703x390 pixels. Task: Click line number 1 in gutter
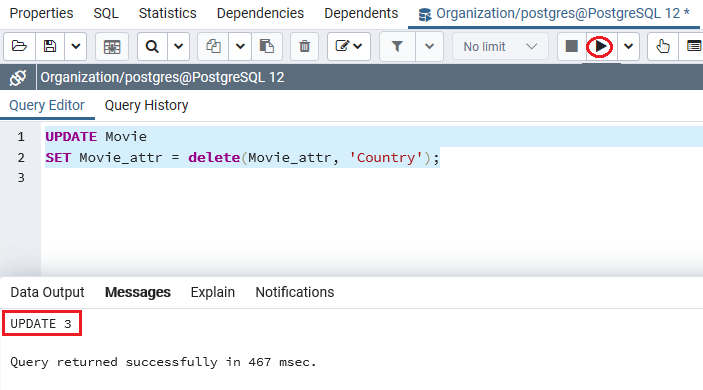(21, 136)
